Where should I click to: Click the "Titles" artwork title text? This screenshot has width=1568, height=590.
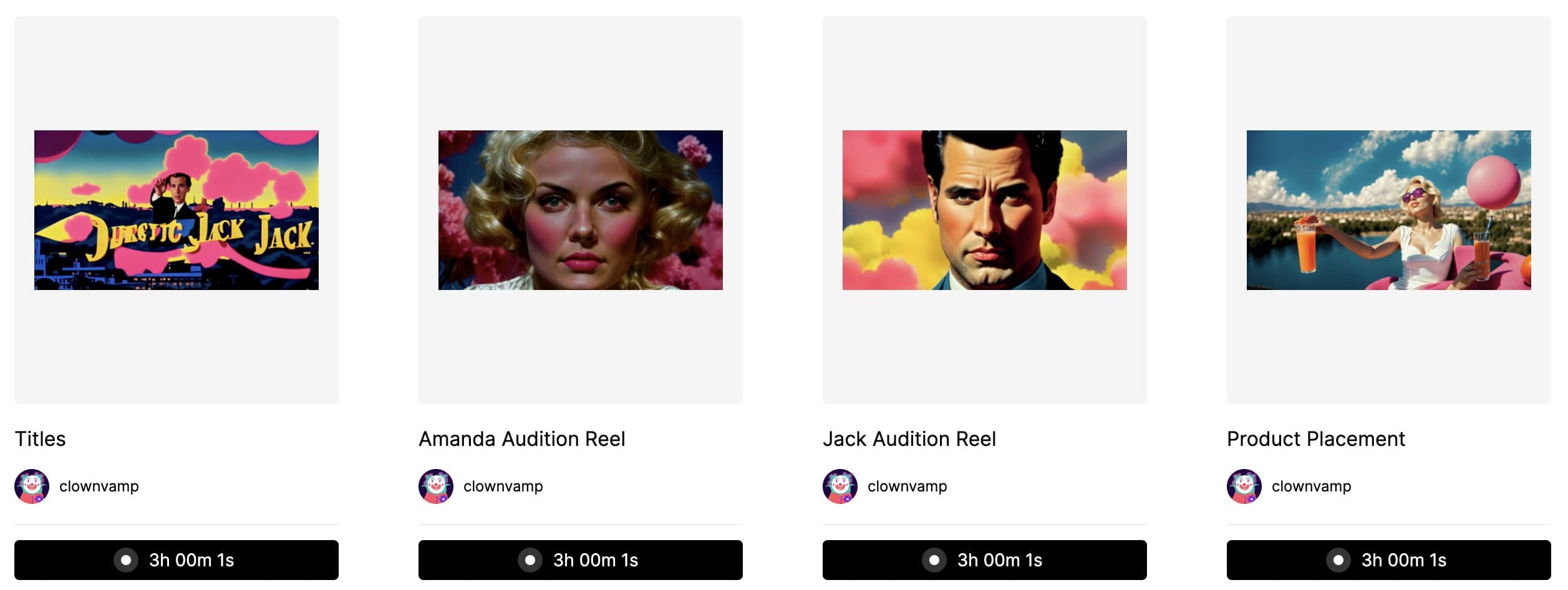40,439
